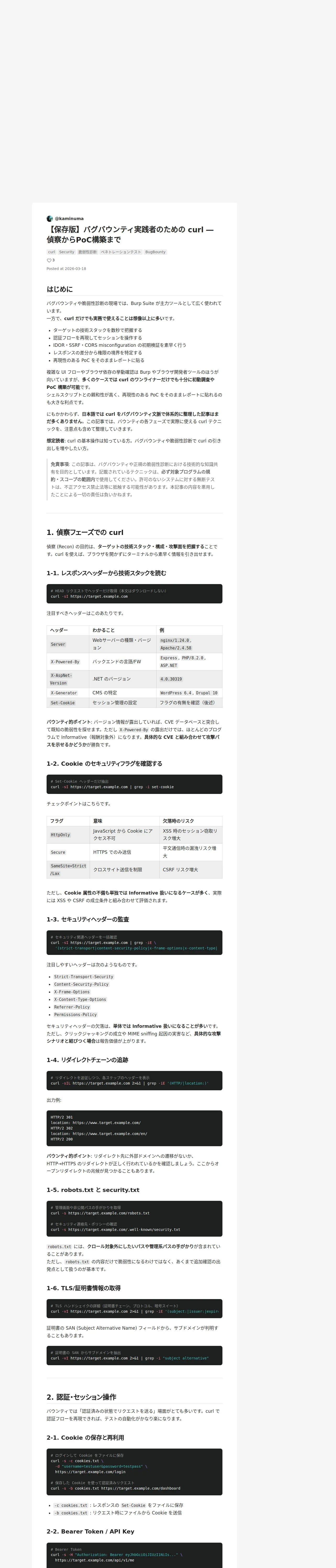Click the X-Generator table cell
The width and height of the screenshot is (336, 1568).
point(68,693)
